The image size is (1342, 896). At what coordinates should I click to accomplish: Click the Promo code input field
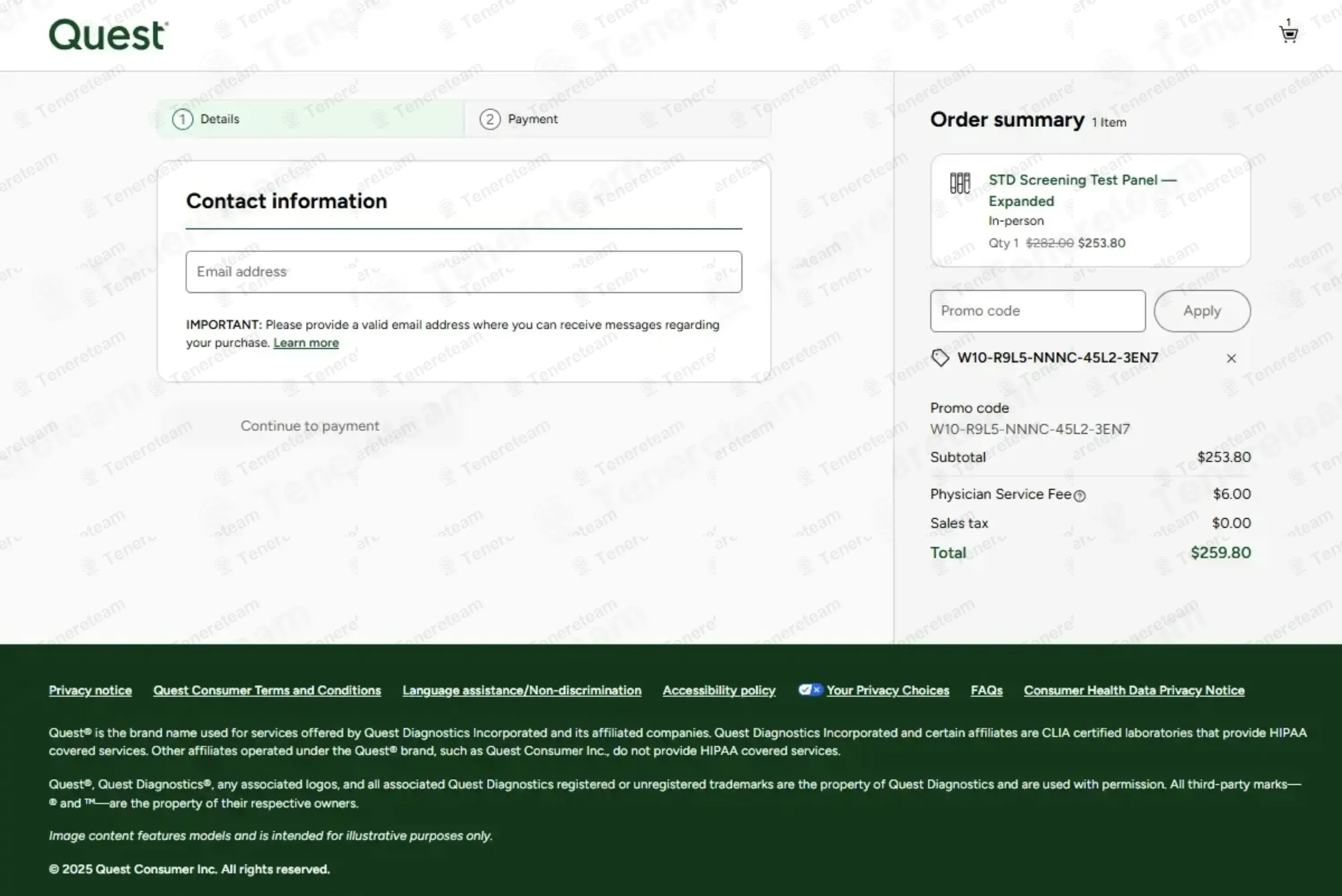[x=1037, y=311]
